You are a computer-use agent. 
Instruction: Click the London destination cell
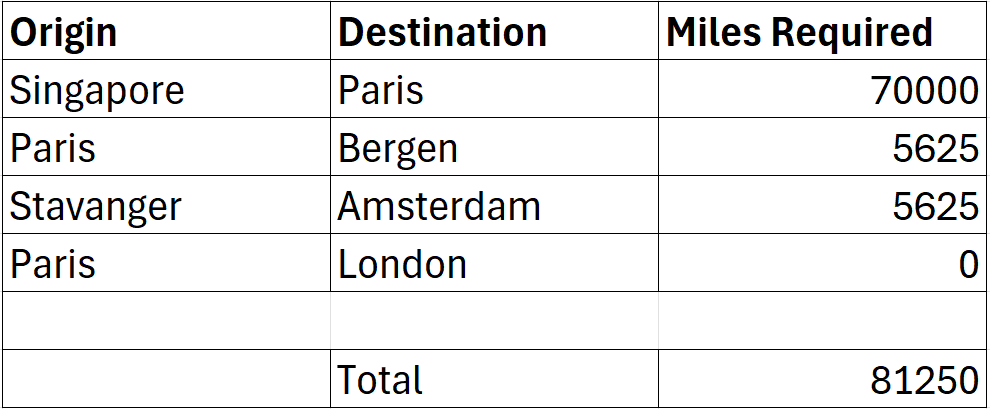click(x=494, y=265)
